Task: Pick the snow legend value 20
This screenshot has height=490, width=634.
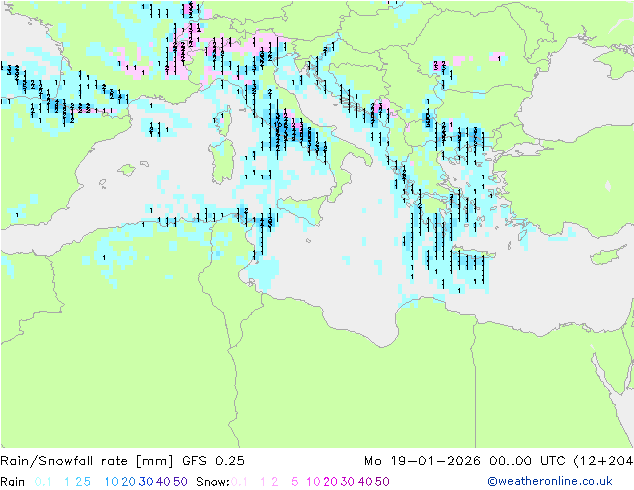Action: pos(330,482)
